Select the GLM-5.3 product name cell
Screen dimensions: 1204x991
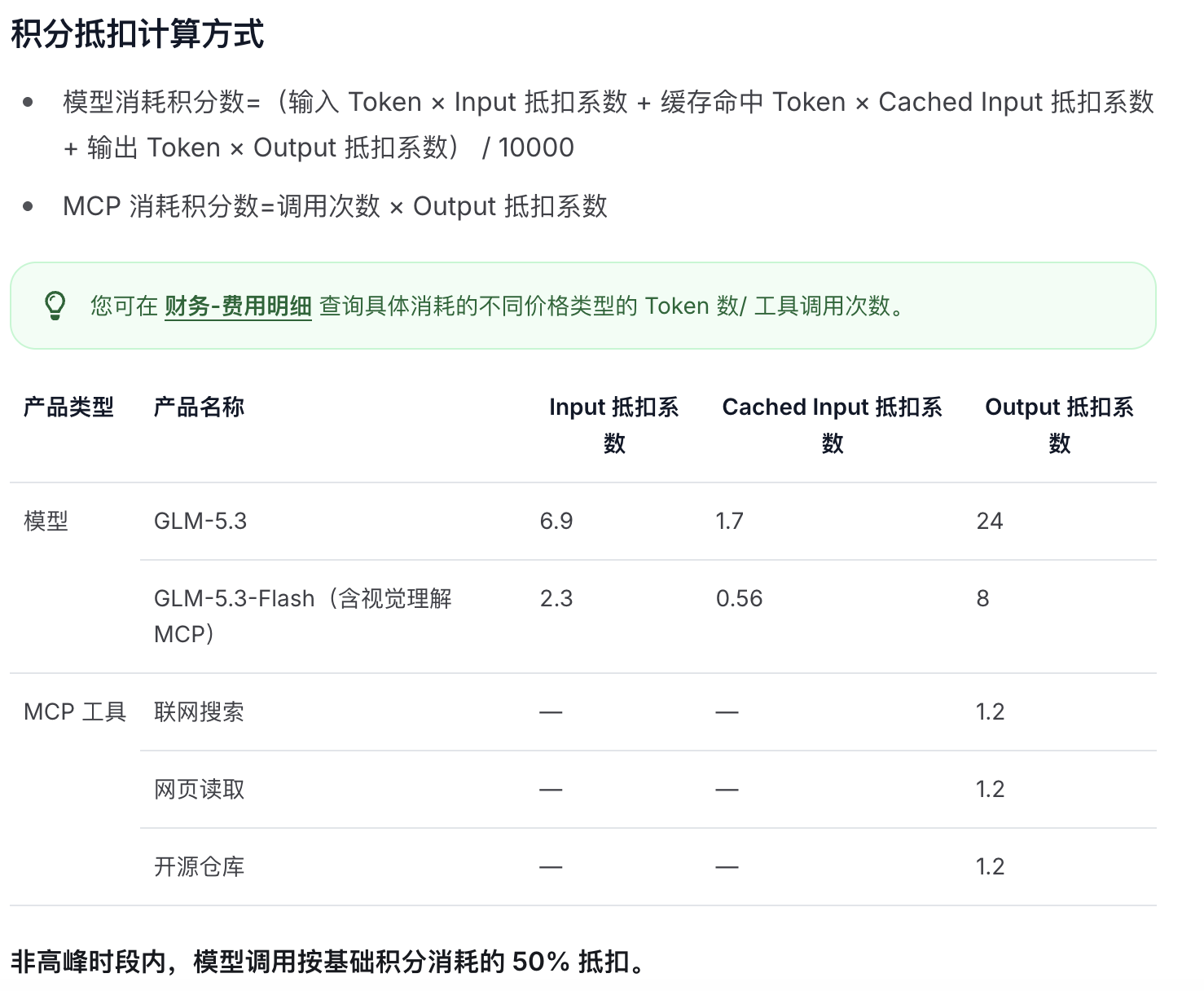click(200, 521)
